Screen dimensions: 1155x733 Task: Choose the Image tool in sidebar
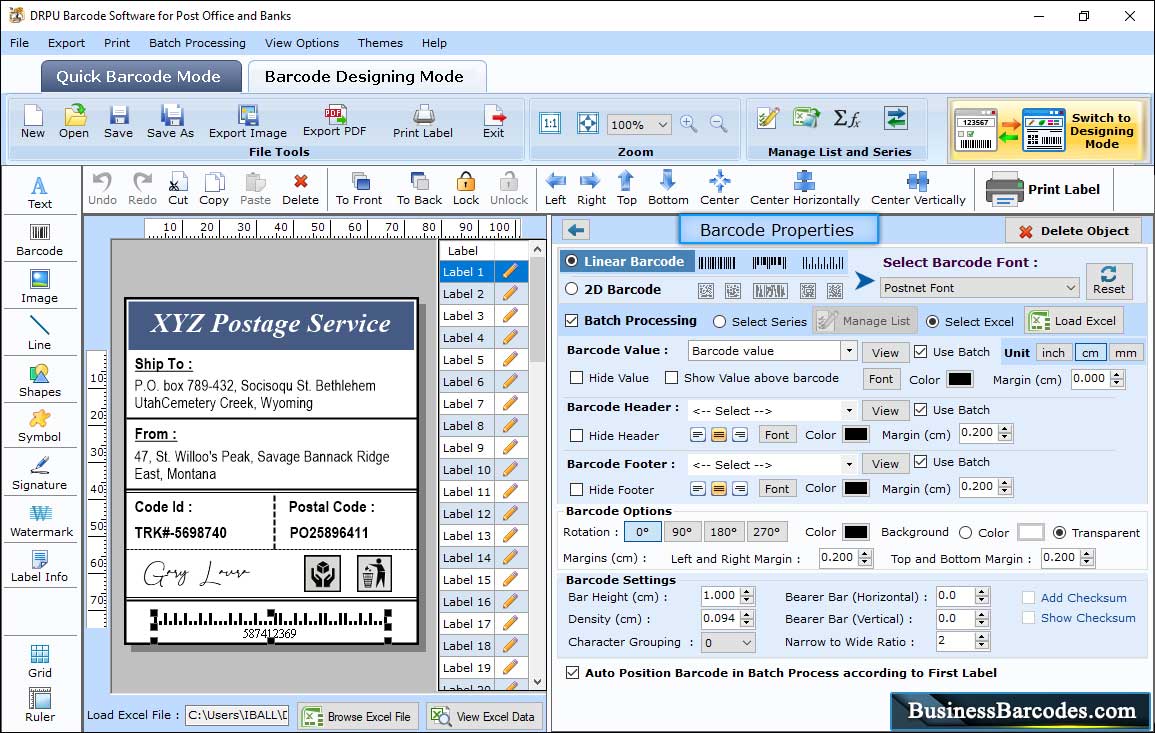pyautogui.click(x=40, y=287)
